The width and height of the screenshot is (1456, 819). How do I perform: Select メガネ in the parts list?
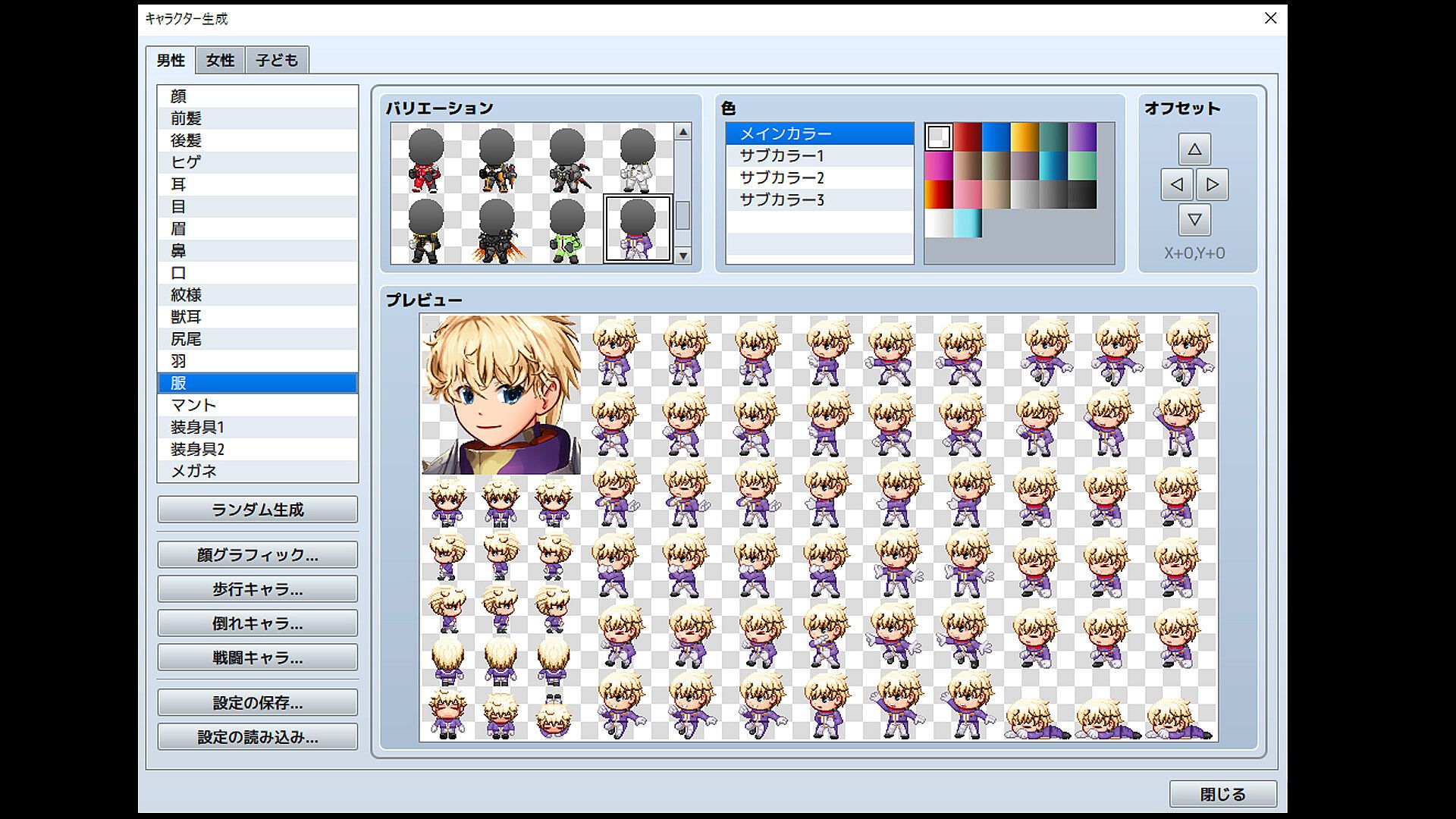[193, 471]
